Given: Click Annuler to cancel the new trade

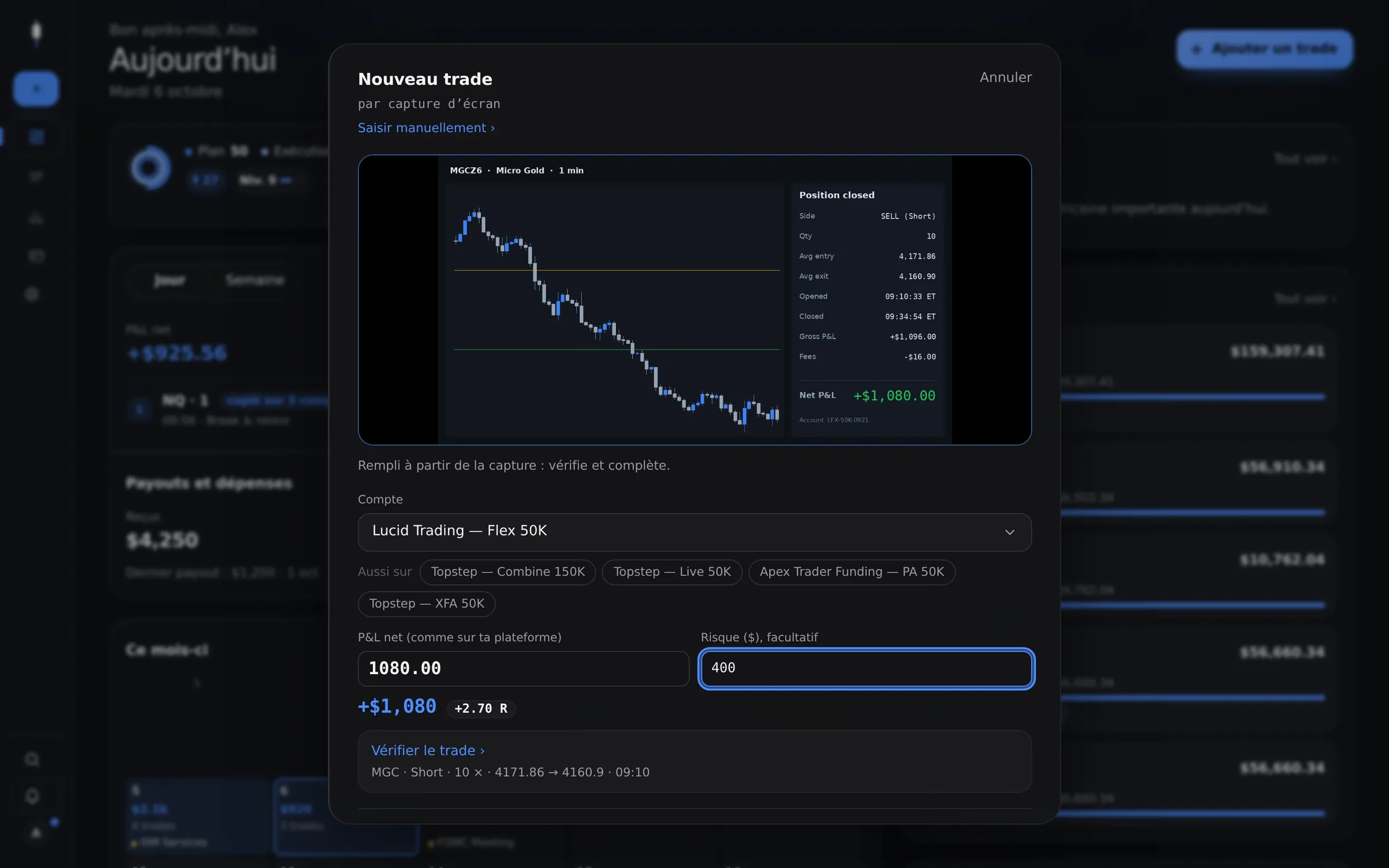Looking at the screenshot, I should [x=1005, y=78].
